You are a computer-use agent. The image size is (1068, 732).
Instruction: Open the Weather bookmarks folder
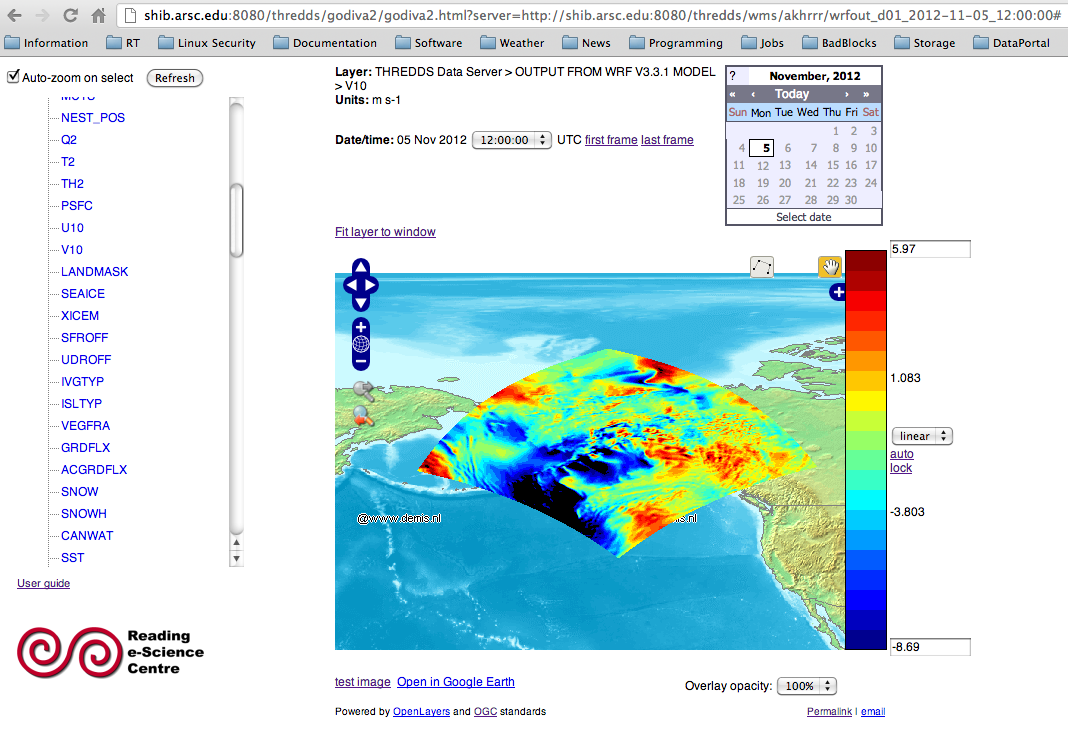pyautogui.click(x=511, y=43)
